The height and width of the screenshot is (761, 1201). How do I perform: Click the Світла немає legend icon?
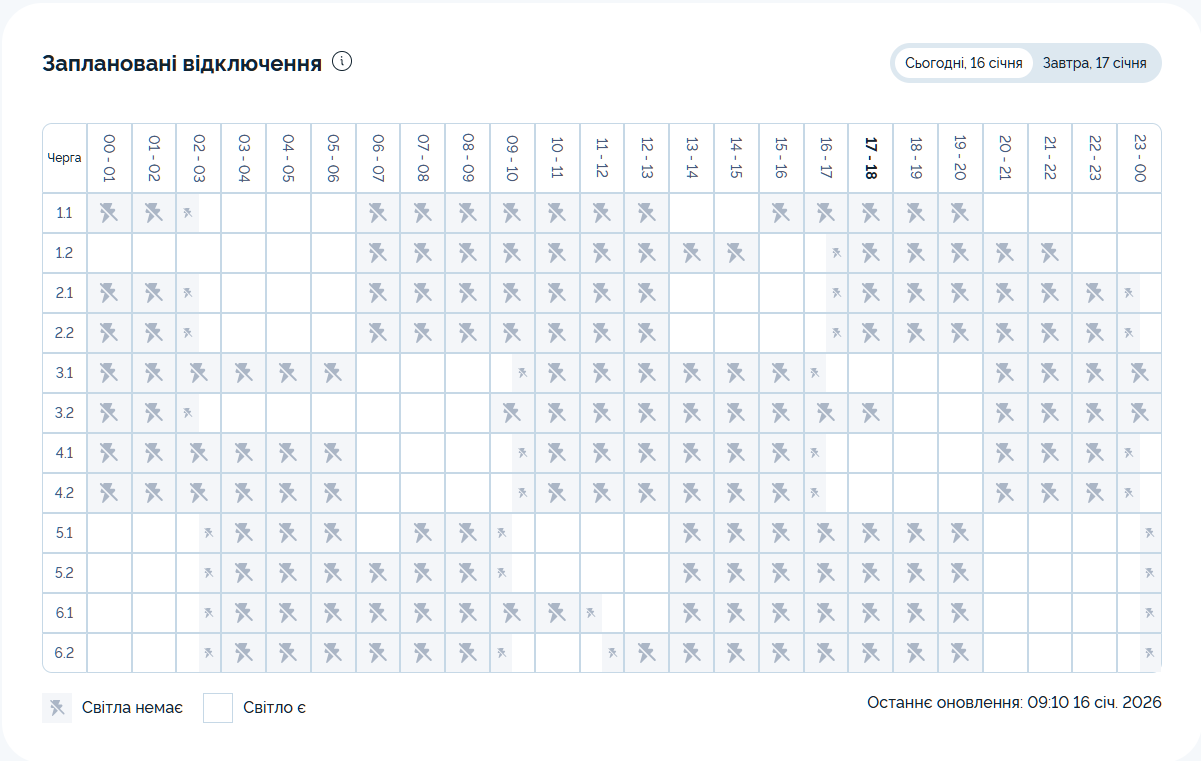pos(57,708)
